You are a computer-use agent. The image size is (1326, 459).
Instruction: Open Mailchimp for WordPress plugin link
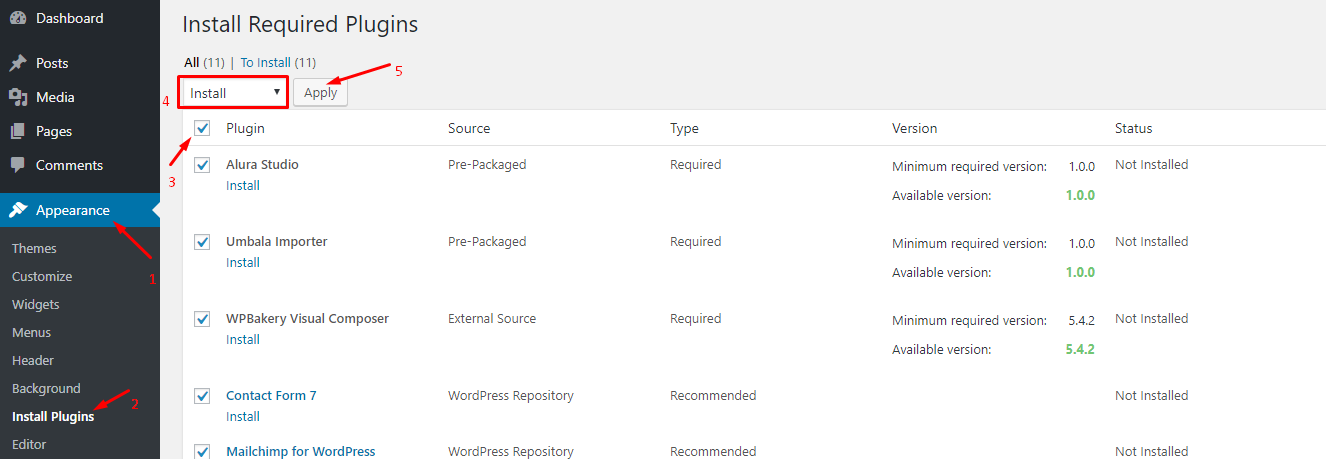point(300,451)
